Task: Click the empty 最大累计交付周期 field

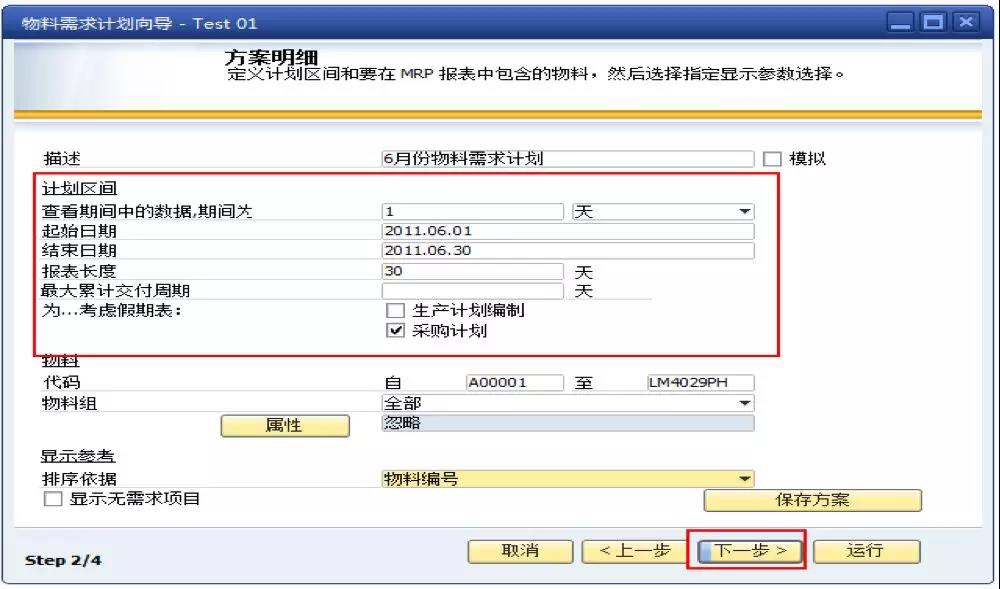Action: (472, 291)
